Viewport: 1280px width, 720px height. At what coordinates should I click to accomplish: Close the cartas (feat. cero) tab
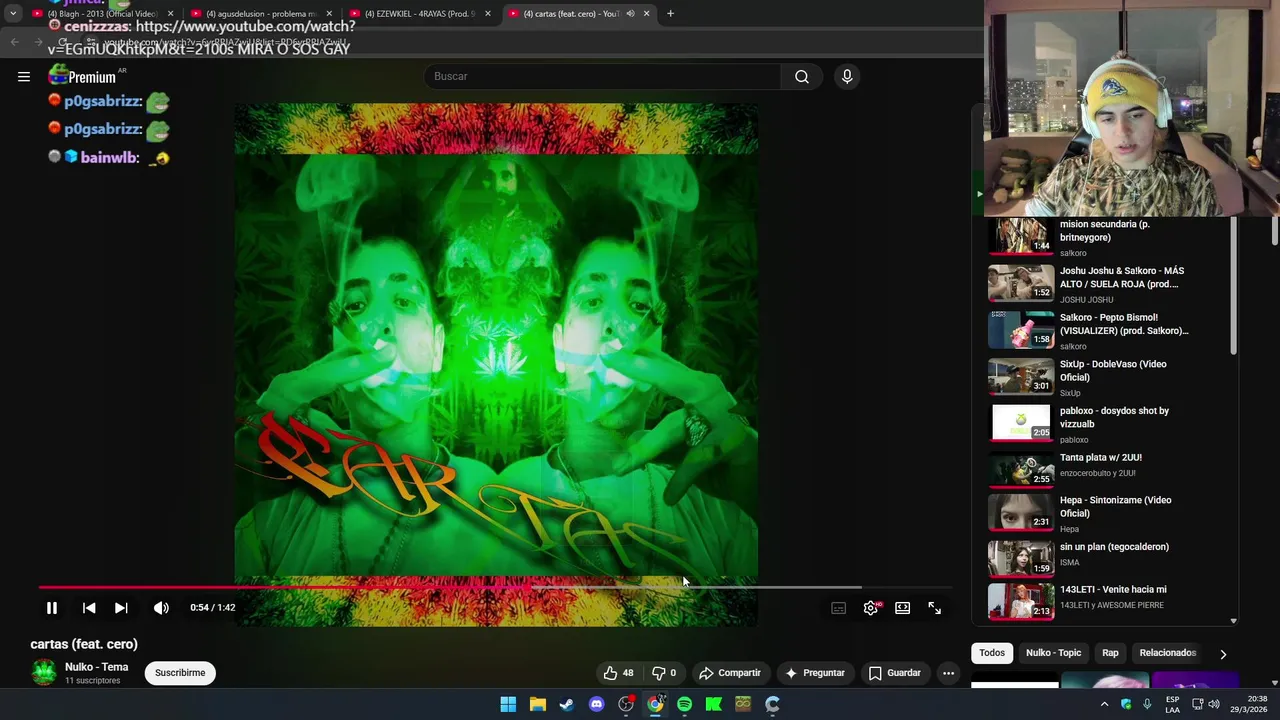646,14
